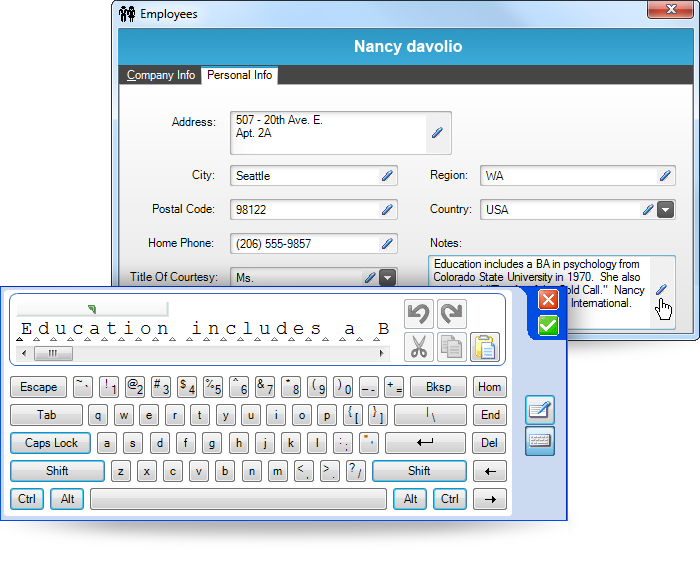Click the Redo arrow in keyboard panel
Screen dimensions: 700x571
pyautogui.click(x=452, y=313)
